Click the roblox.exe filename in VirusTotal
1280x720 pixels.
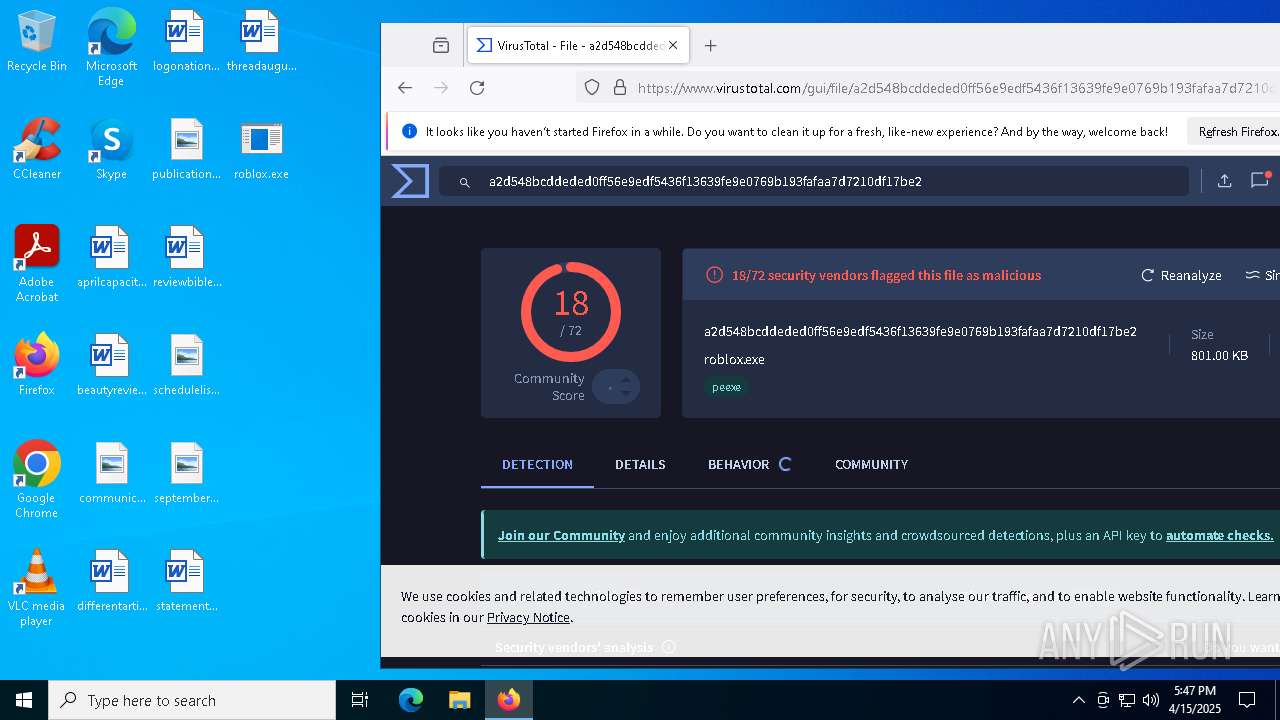pos(734,359)
